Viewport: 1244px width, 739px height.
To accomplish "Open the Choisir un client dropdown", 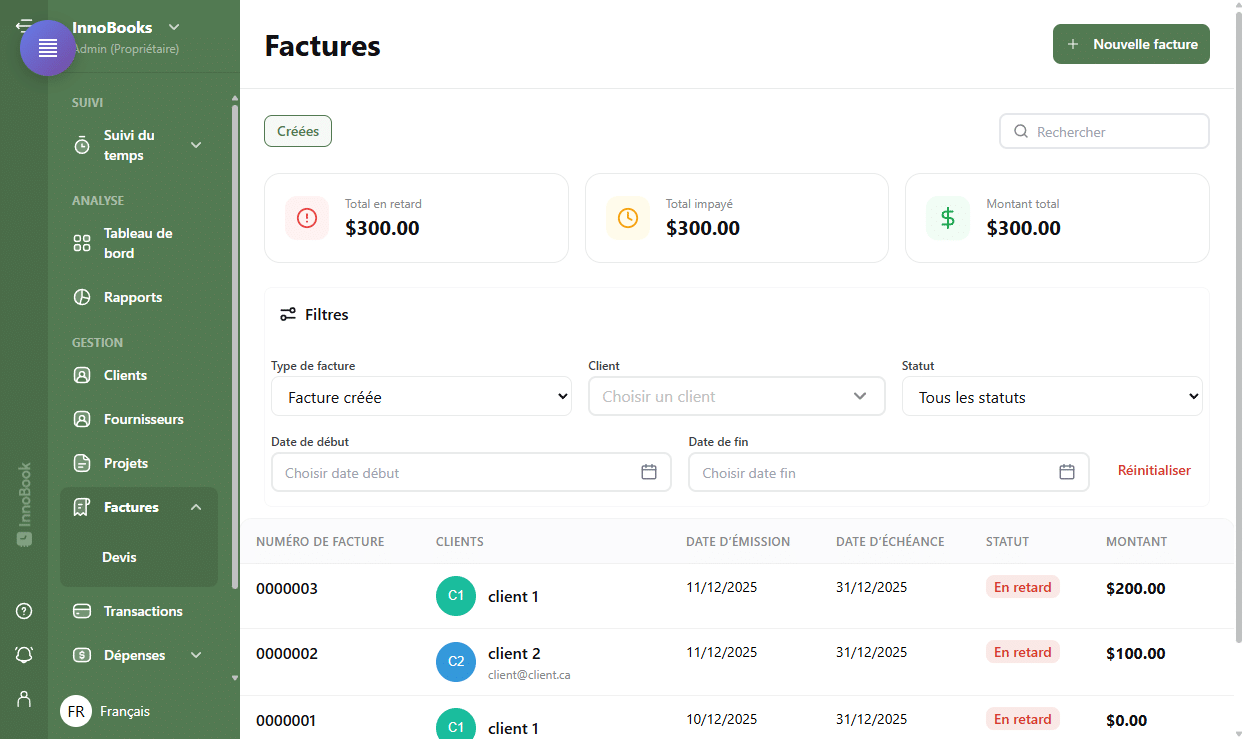I will pyautogui.click(x=737, y=396).
